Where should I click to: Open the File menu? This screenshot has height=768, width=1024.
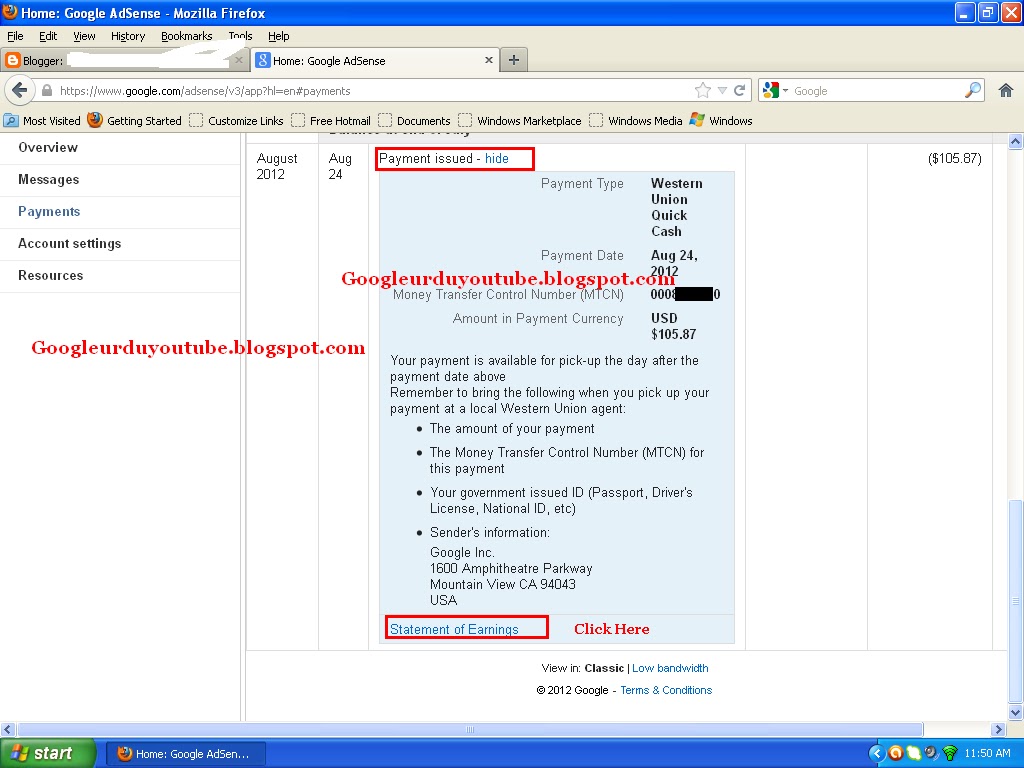(15, 36)
